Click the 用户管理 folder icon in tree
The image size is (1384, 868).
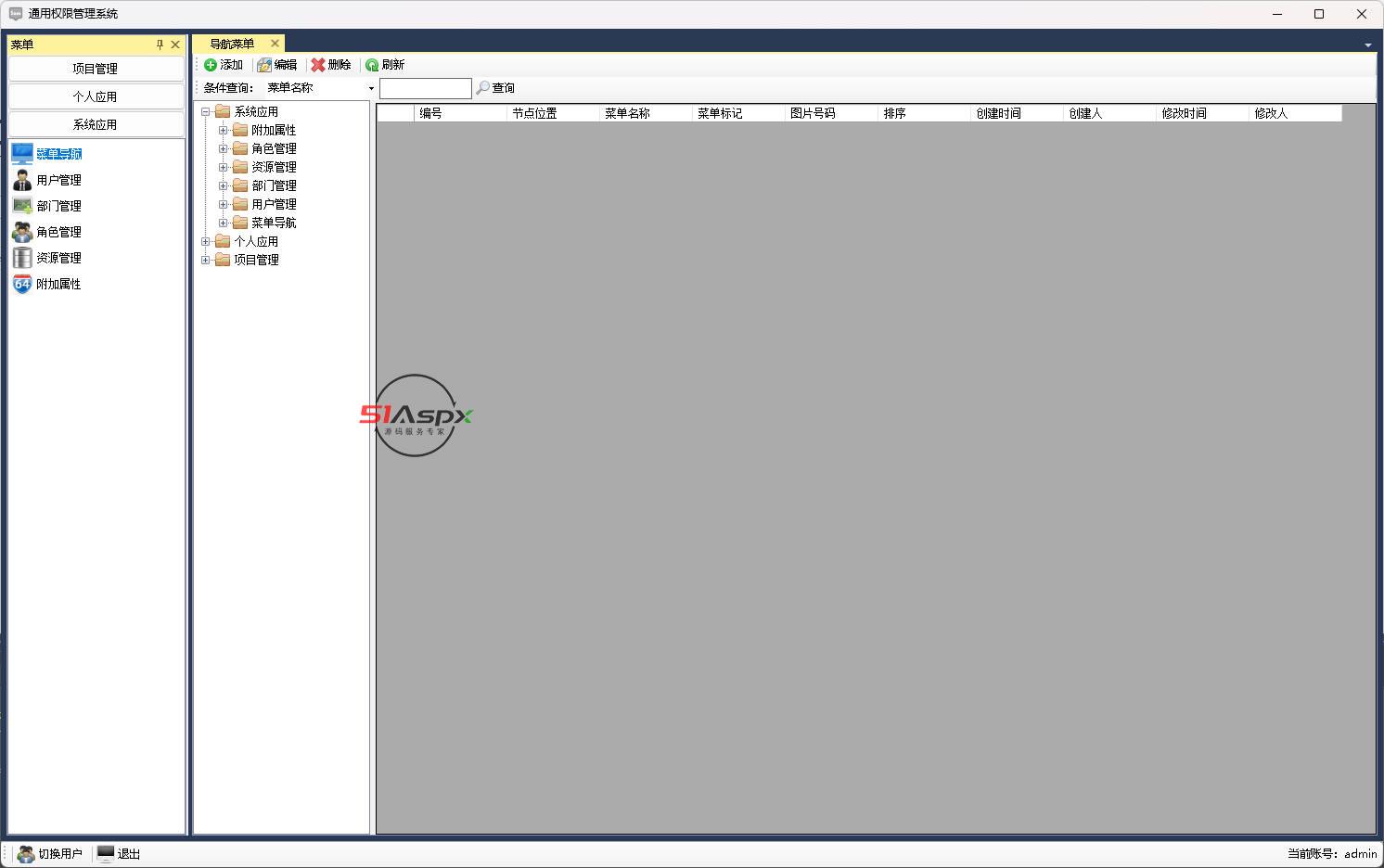coord(240,204)
